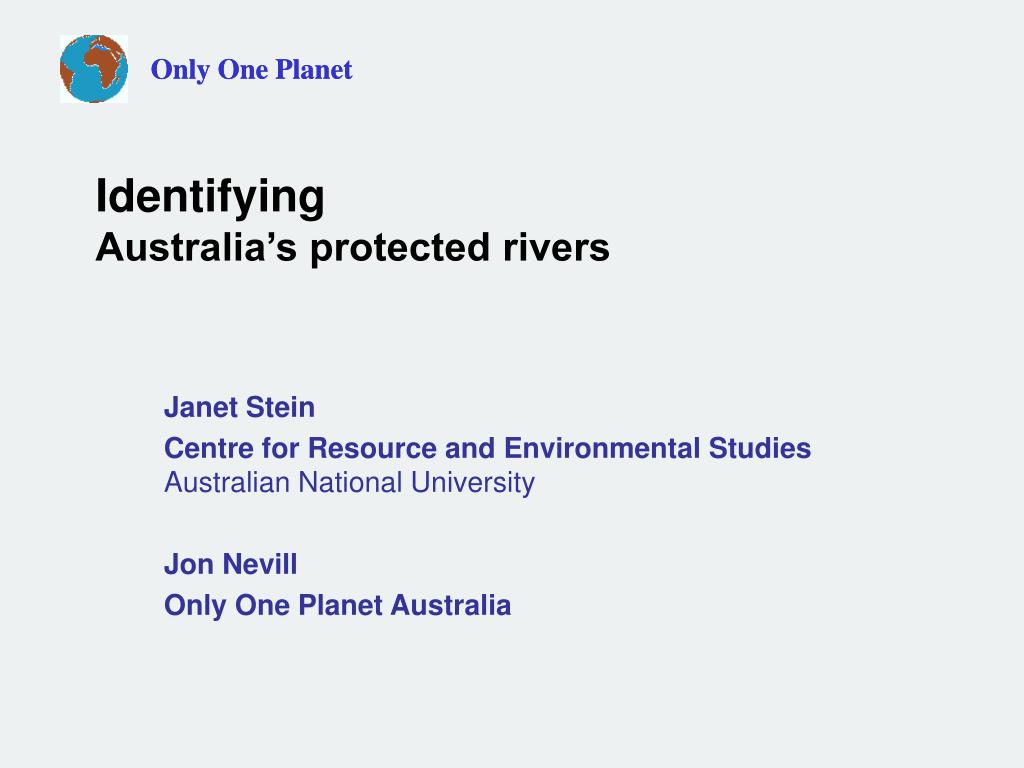This screenshot has width=1024, height=768.
Task: Click "Only One" in the bottom organisation line
Action: click(x=227, y=605)
